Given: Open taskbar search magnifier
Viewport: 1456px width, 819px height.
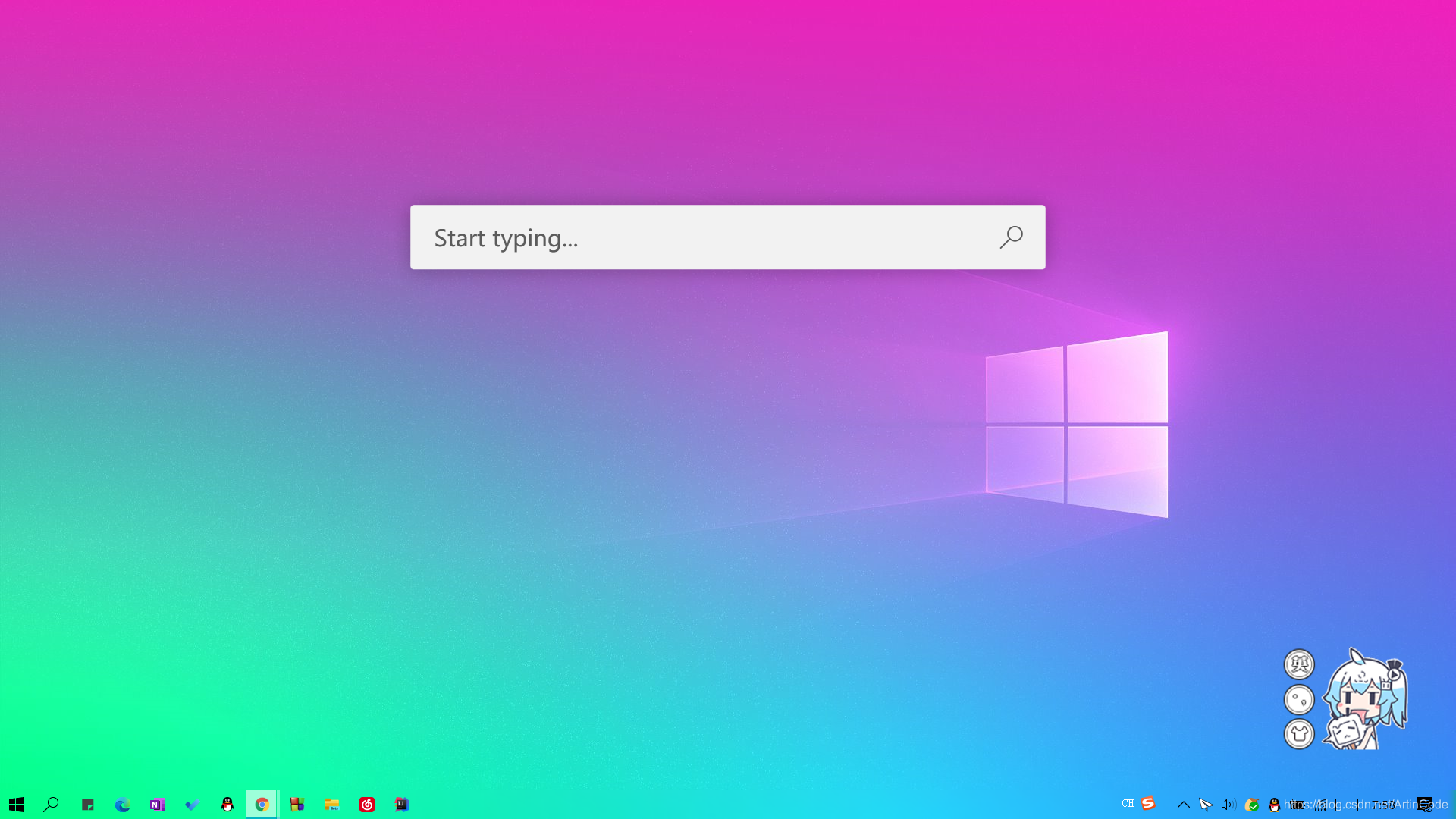Looking at the screenshot, I should point(52,805).
